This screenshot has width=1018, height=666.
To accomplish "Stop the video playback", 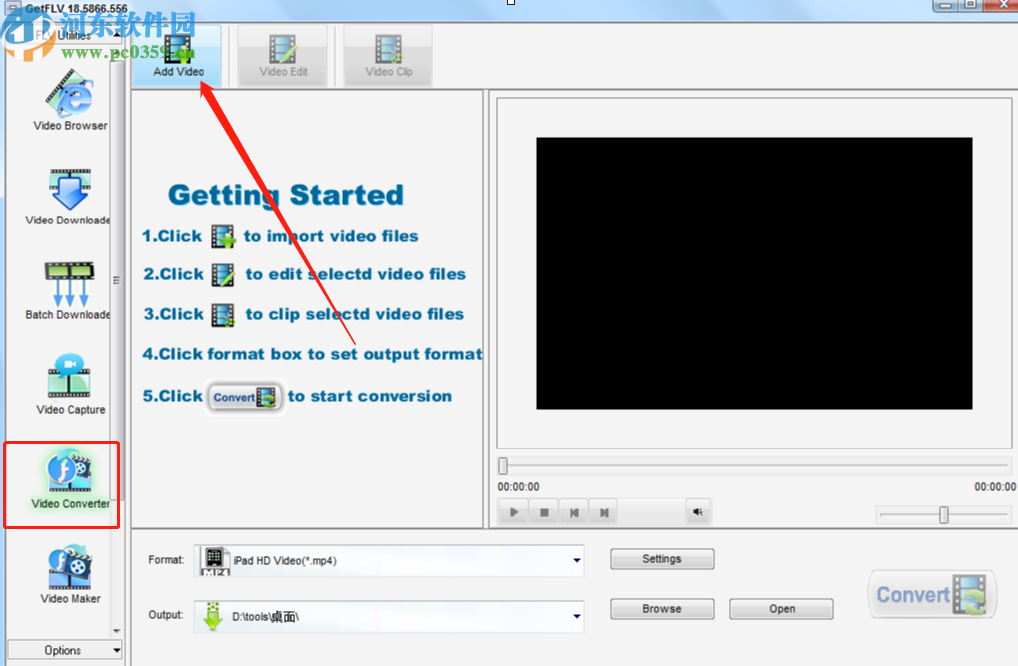I will tap(544, 512).
